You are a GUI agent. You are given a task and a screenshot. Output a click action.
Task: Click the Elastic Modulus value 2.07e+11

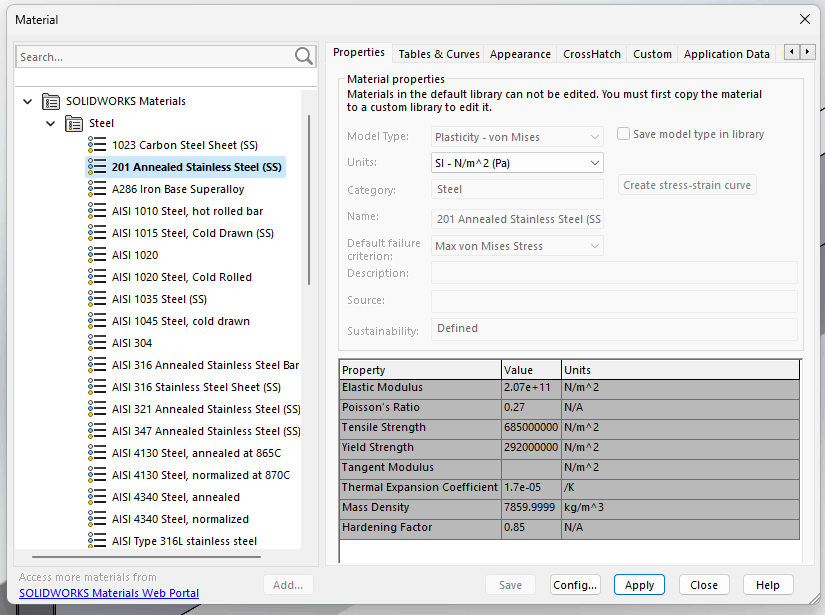coord(531,387)
